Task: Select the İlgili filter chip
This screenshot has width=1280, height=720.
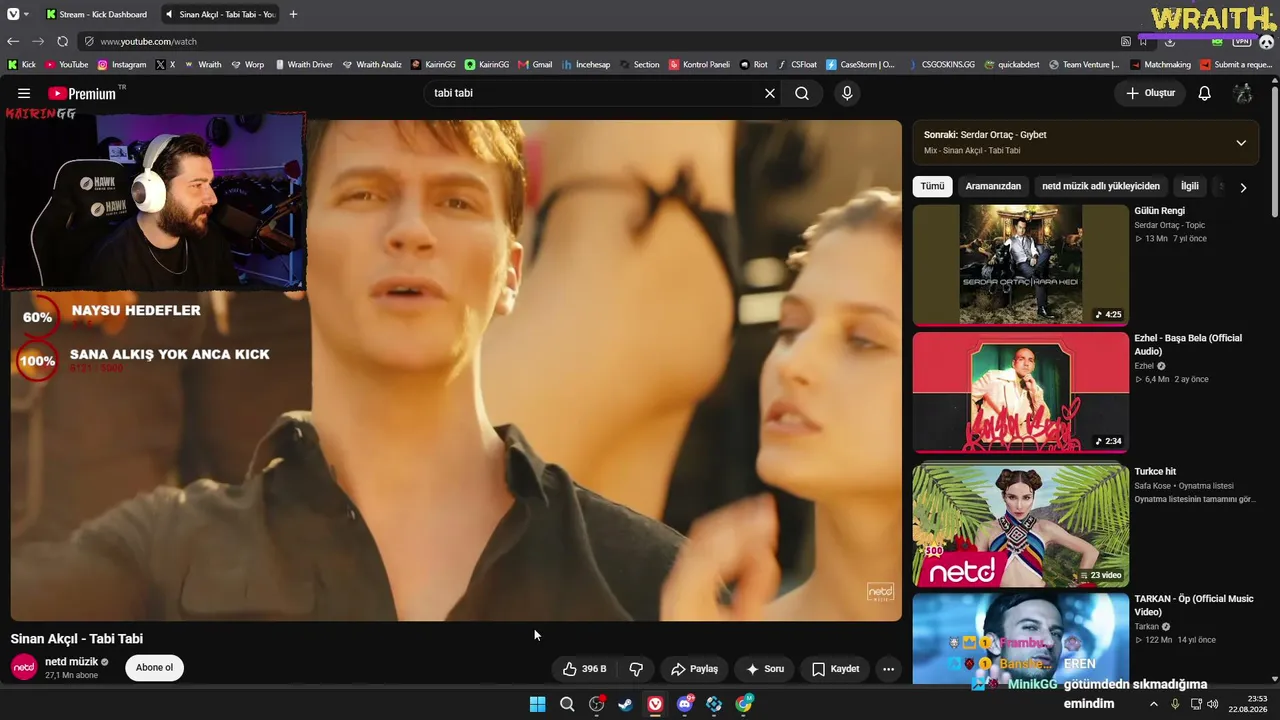Action: (1190, 186)
